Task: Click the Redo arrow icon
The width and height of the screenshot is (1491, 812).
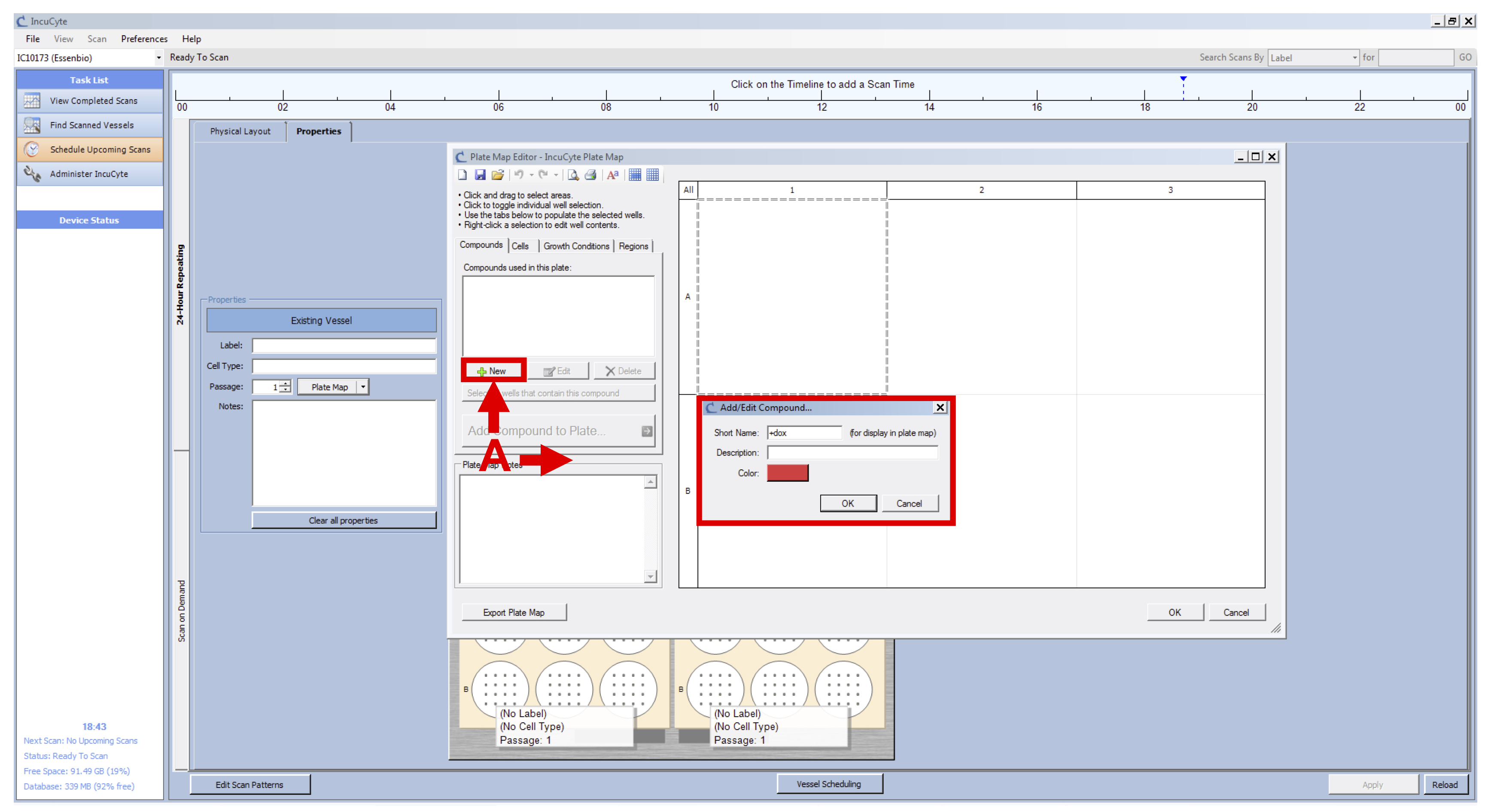Action: (x=543, y=175)
